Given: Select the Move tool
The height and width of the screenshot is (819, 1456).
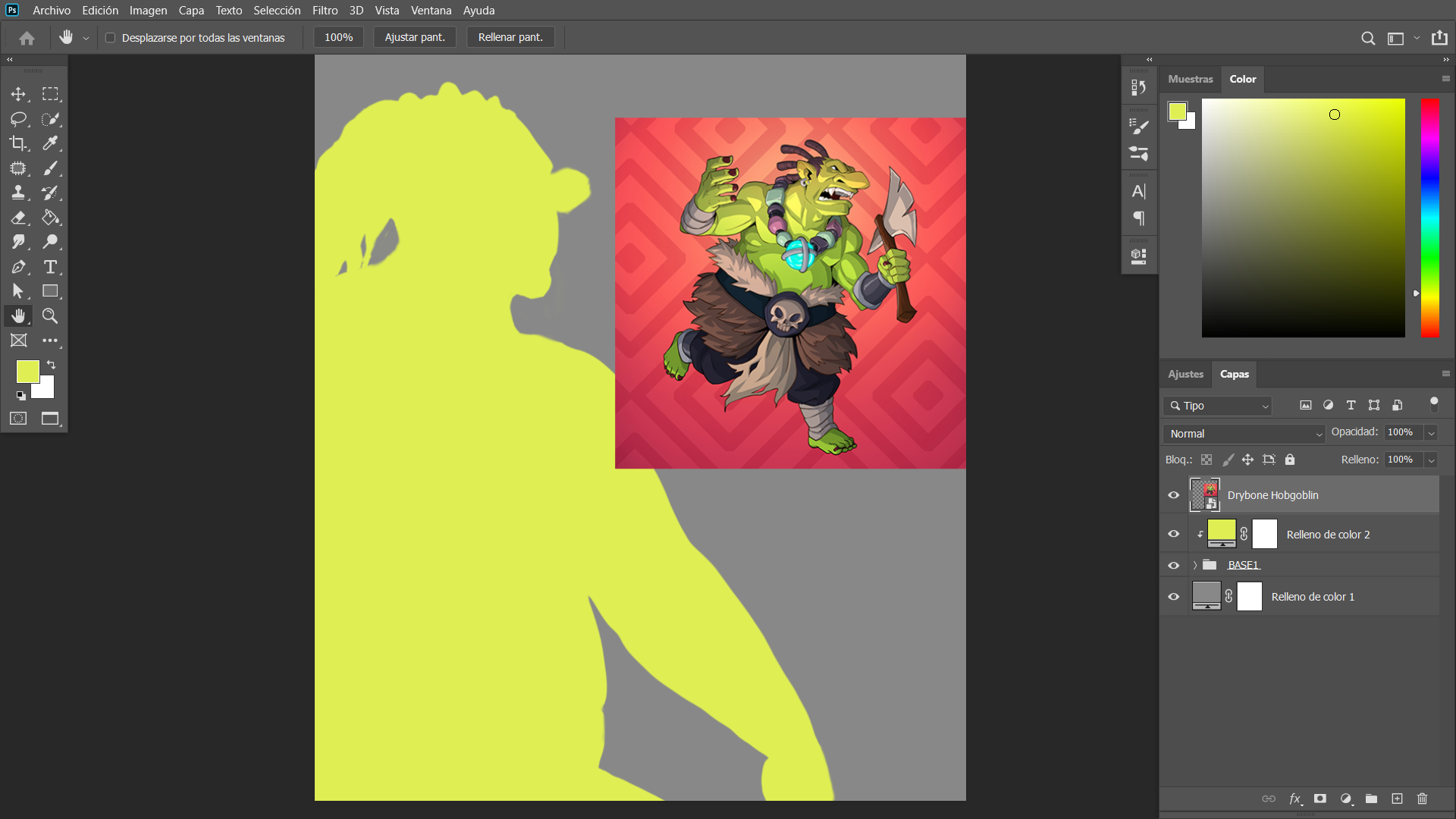Looking at the screenshot, I should (18, 94).
